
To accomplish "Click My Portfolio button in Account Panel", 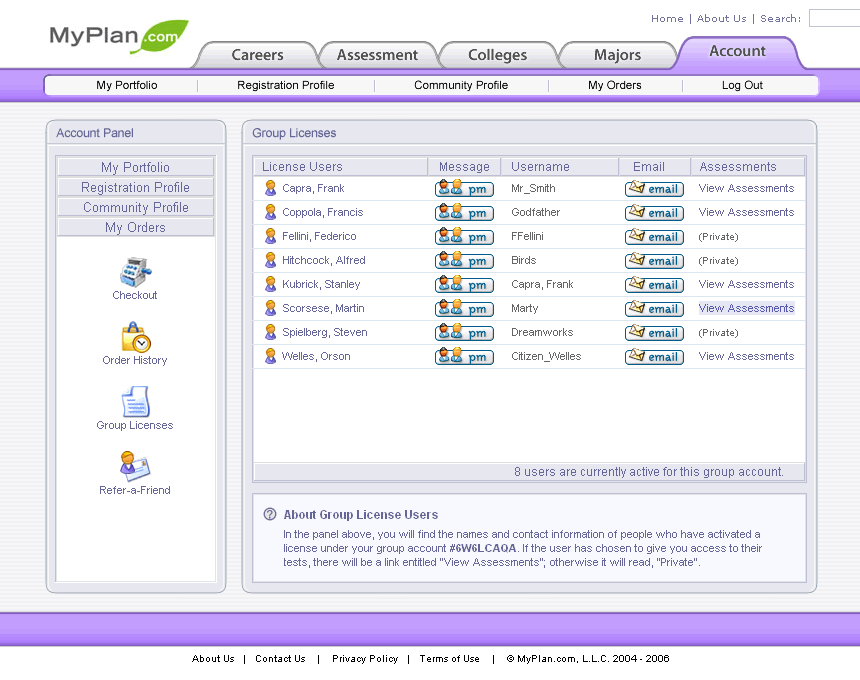I will pos(135,167).
